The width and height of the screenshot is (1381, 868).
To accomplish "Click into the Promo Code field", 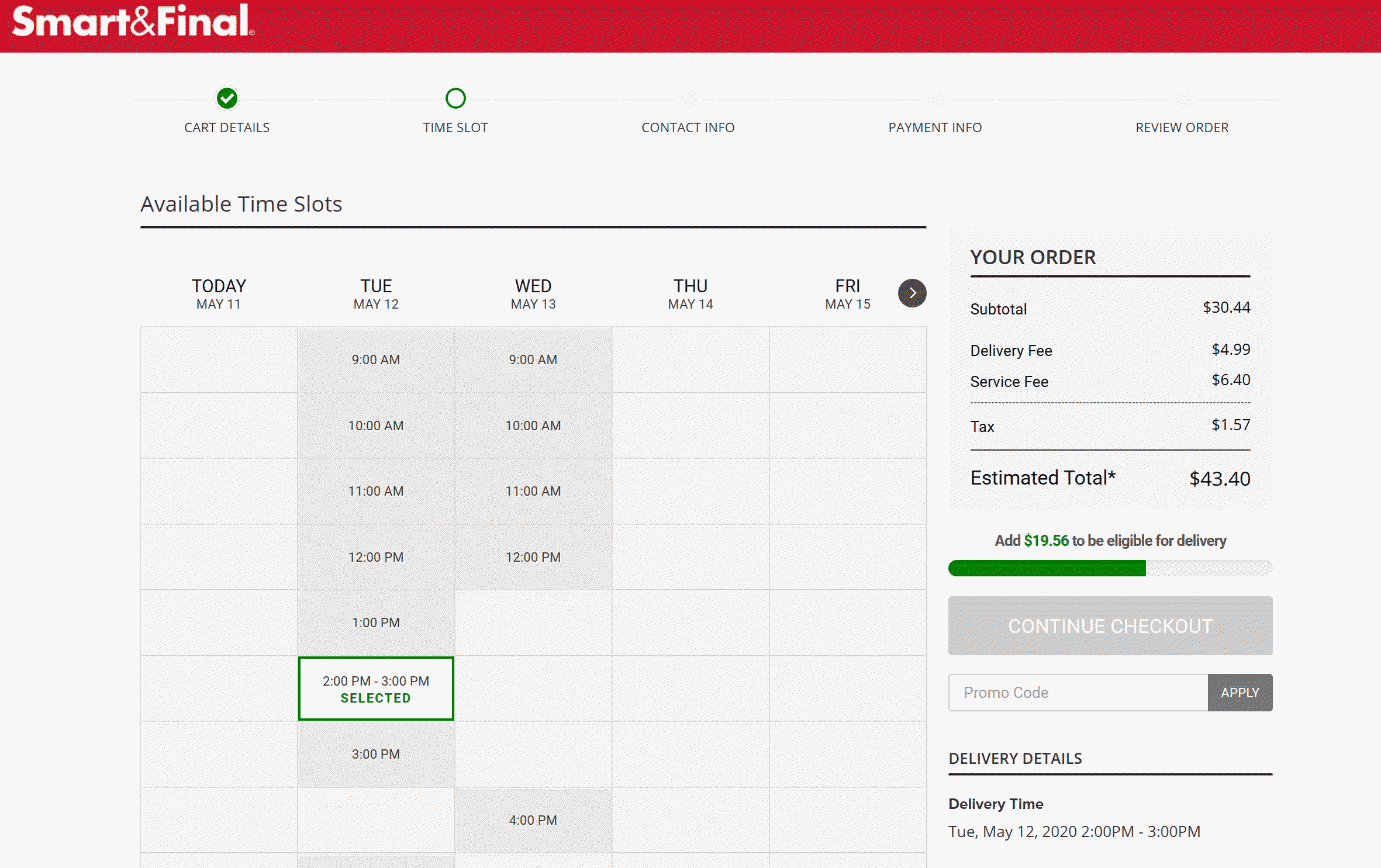I will tap(1078, 693).
